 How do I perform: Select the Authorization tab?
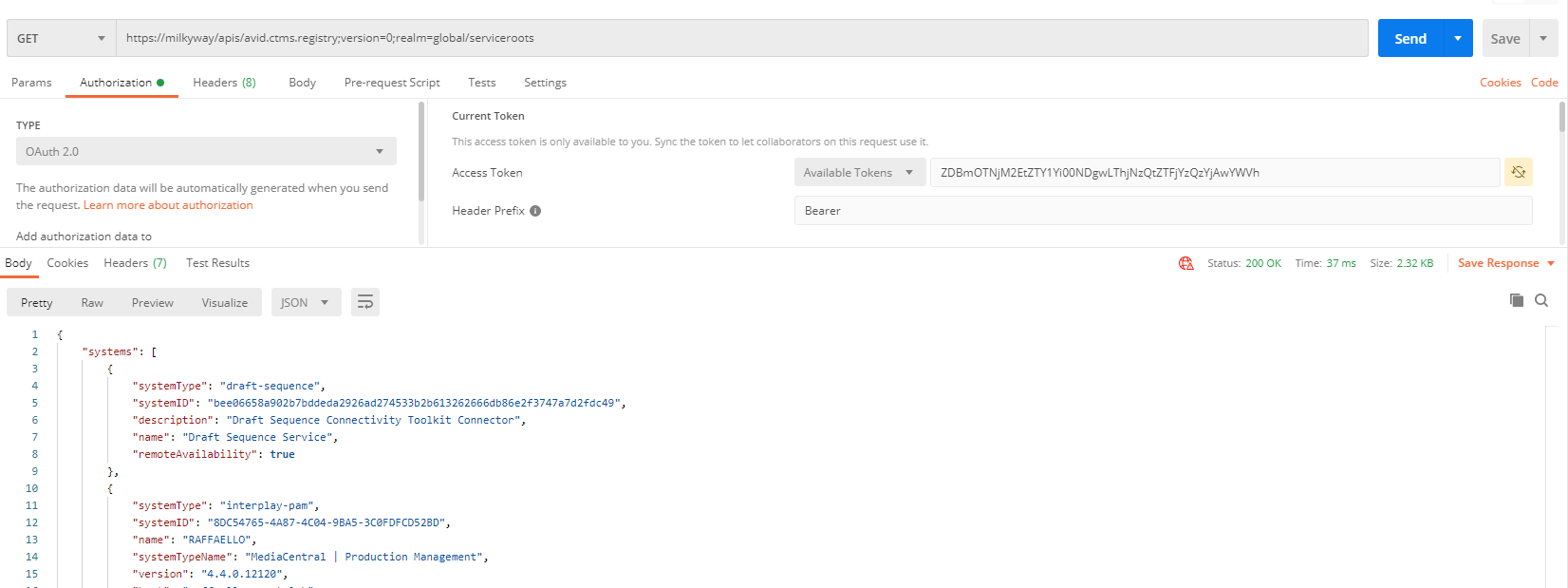point(121,83)
